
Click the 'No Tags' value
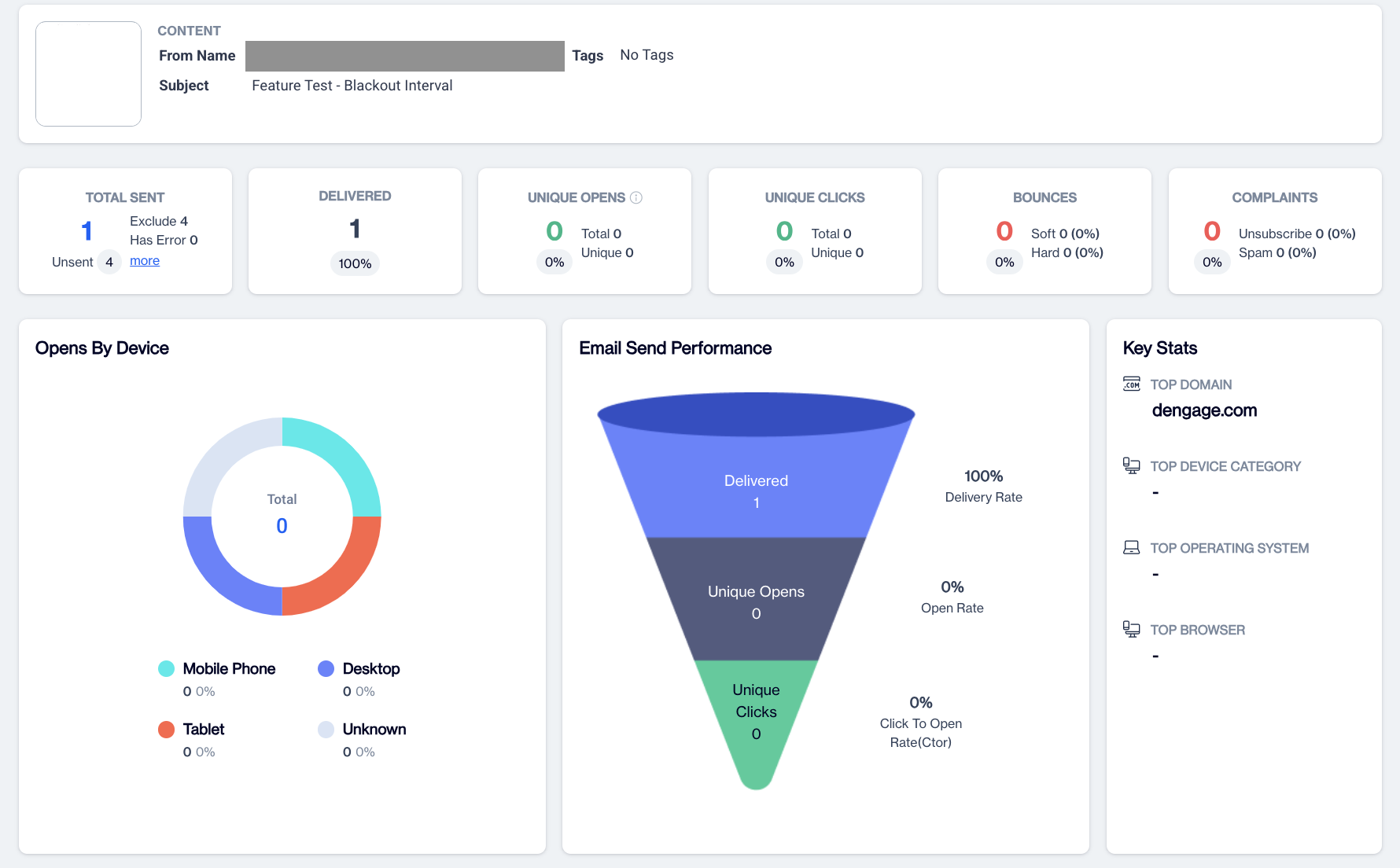pos(647,55)
